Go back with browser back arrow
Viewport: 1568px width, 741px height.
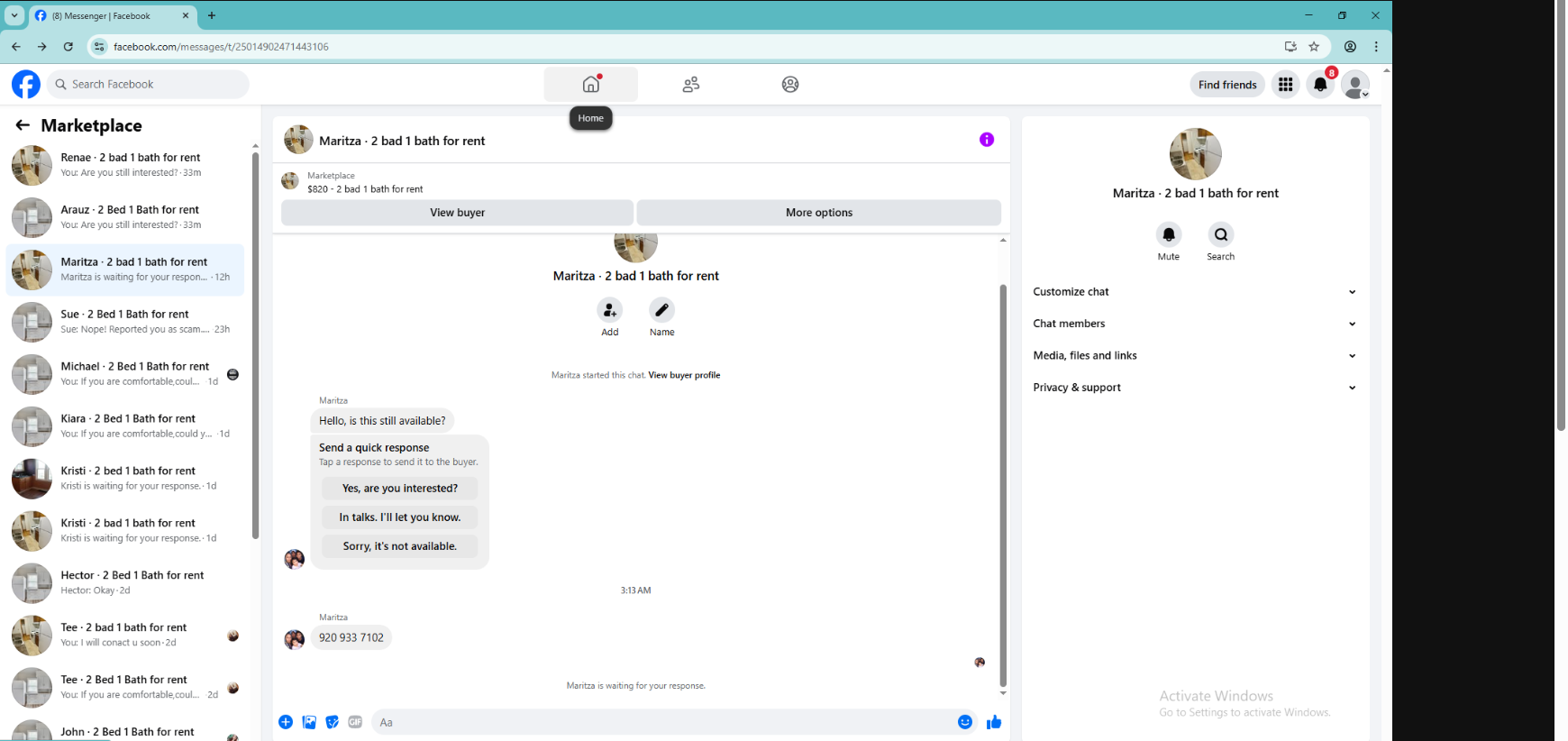point(16,46)
